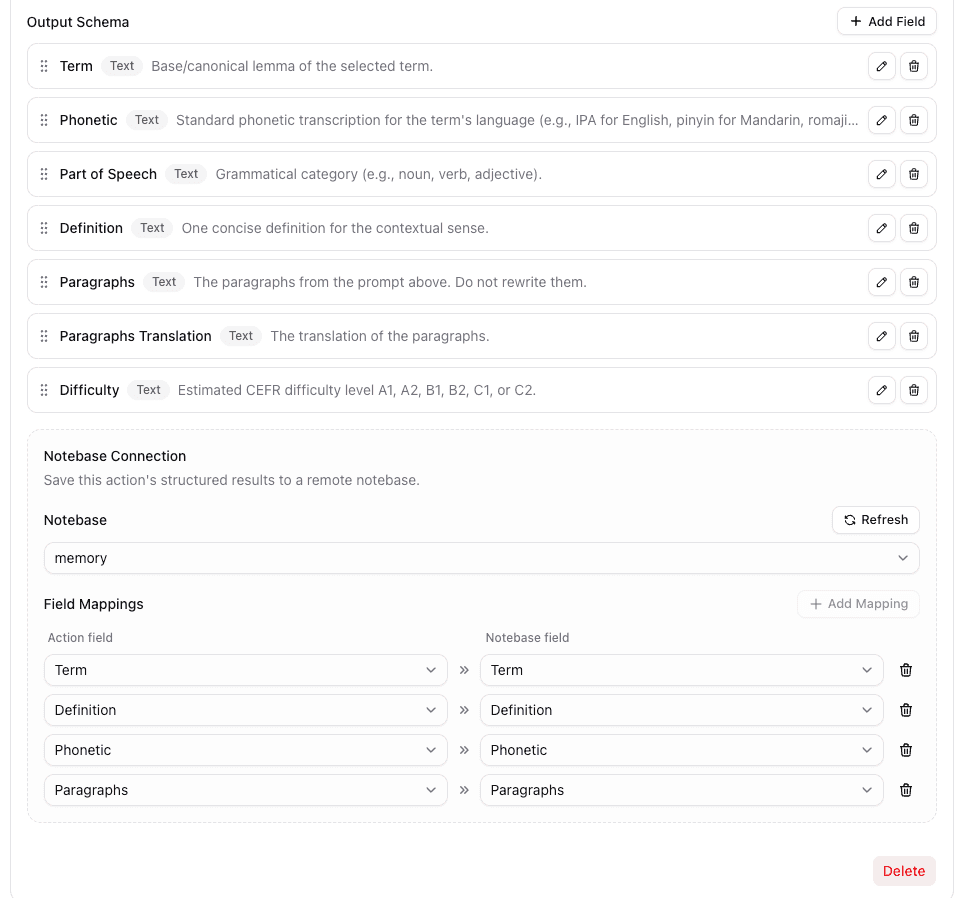Edit the Part of Speech field
This screenshot has height=898, width=965.
tap(881, 174)
